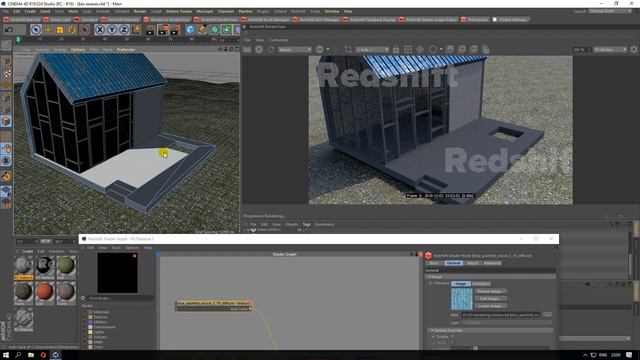640x360 pixels.
Task: Click the Make Editable sidebar icon
Action: click(6, 45)
